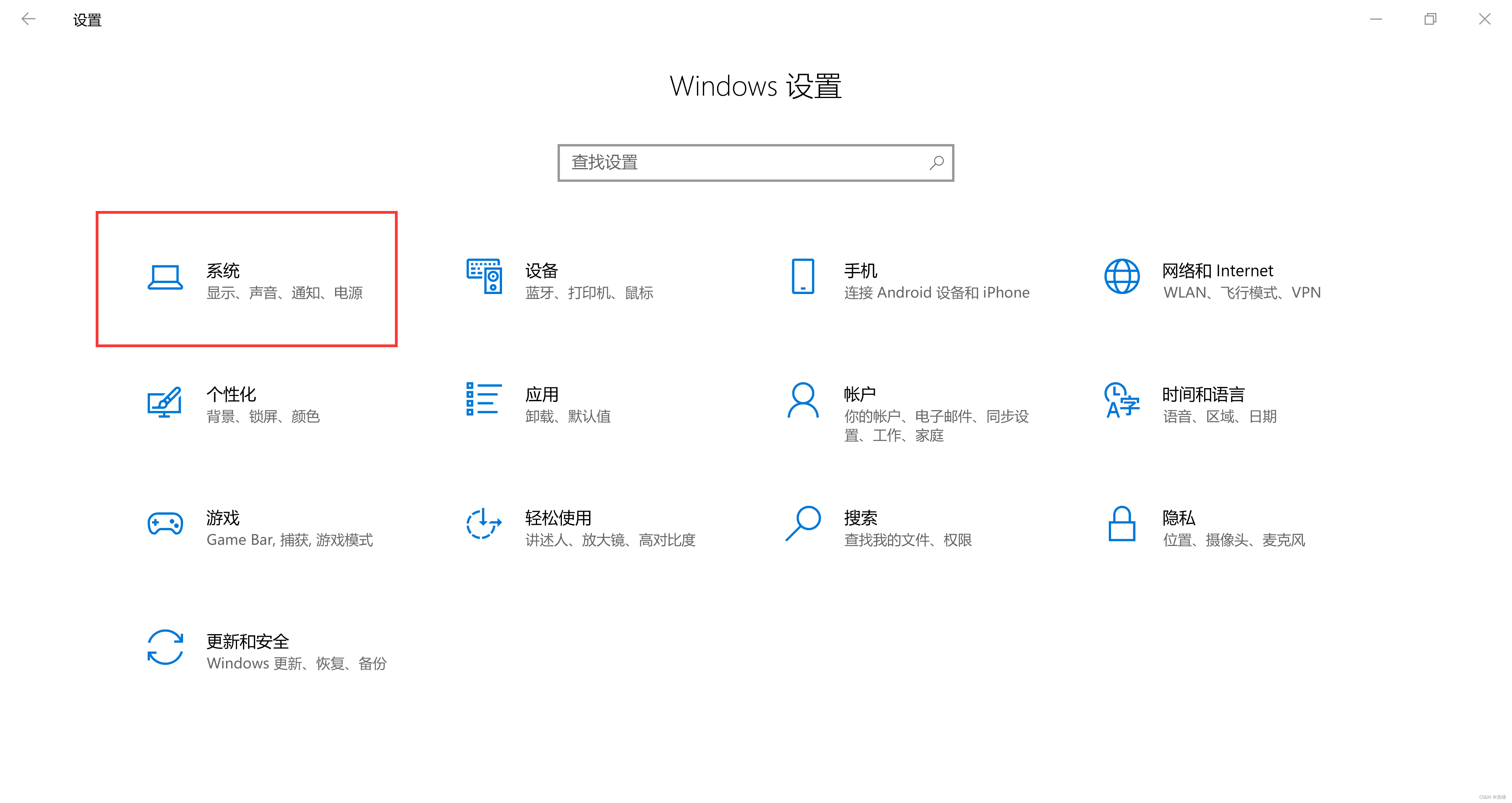1512x803 pixels.
Task: Select the 隐私 settings title
Action: pyautogui.click(x=1178, y=518)
